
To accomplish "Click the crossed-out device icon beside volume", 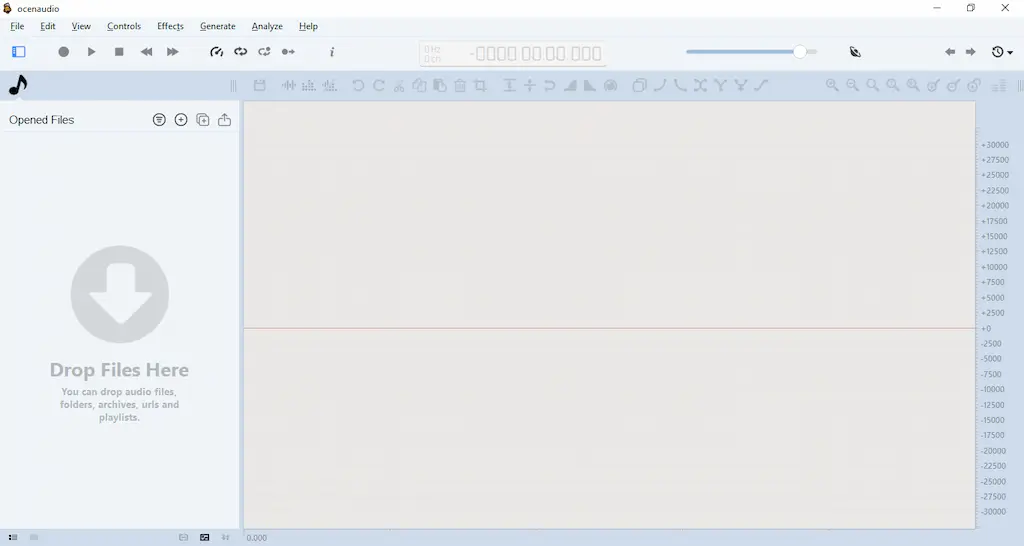I will point(855,52).
